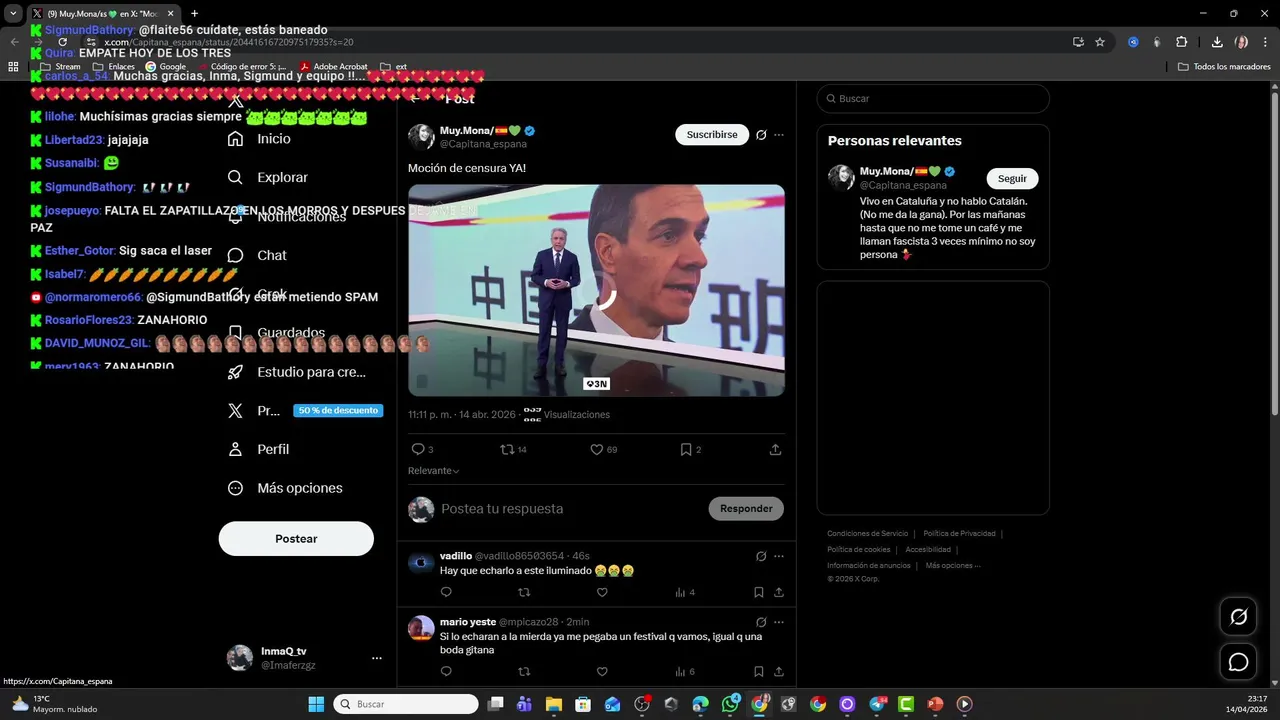1280x720 pixels.
Task: Open the tab search dropdown arrow
Action: pyautogui.click(x=13, y=14)
